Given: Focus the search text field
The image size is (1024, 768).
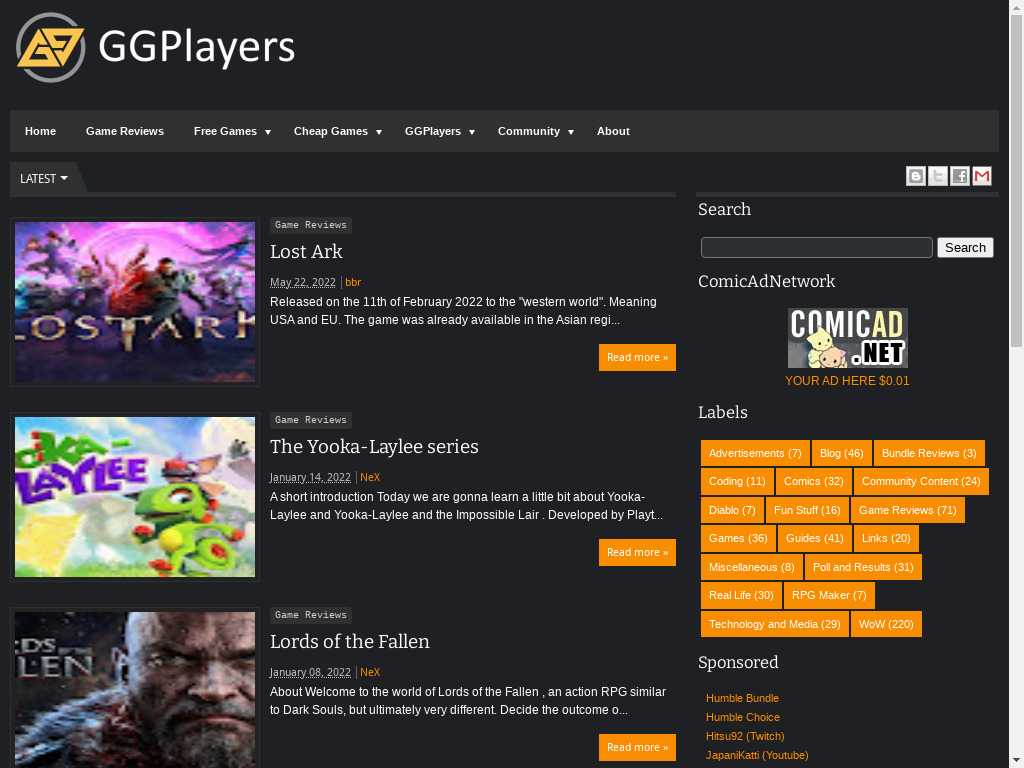Looking at the screenshot, I should click(816, 248).
